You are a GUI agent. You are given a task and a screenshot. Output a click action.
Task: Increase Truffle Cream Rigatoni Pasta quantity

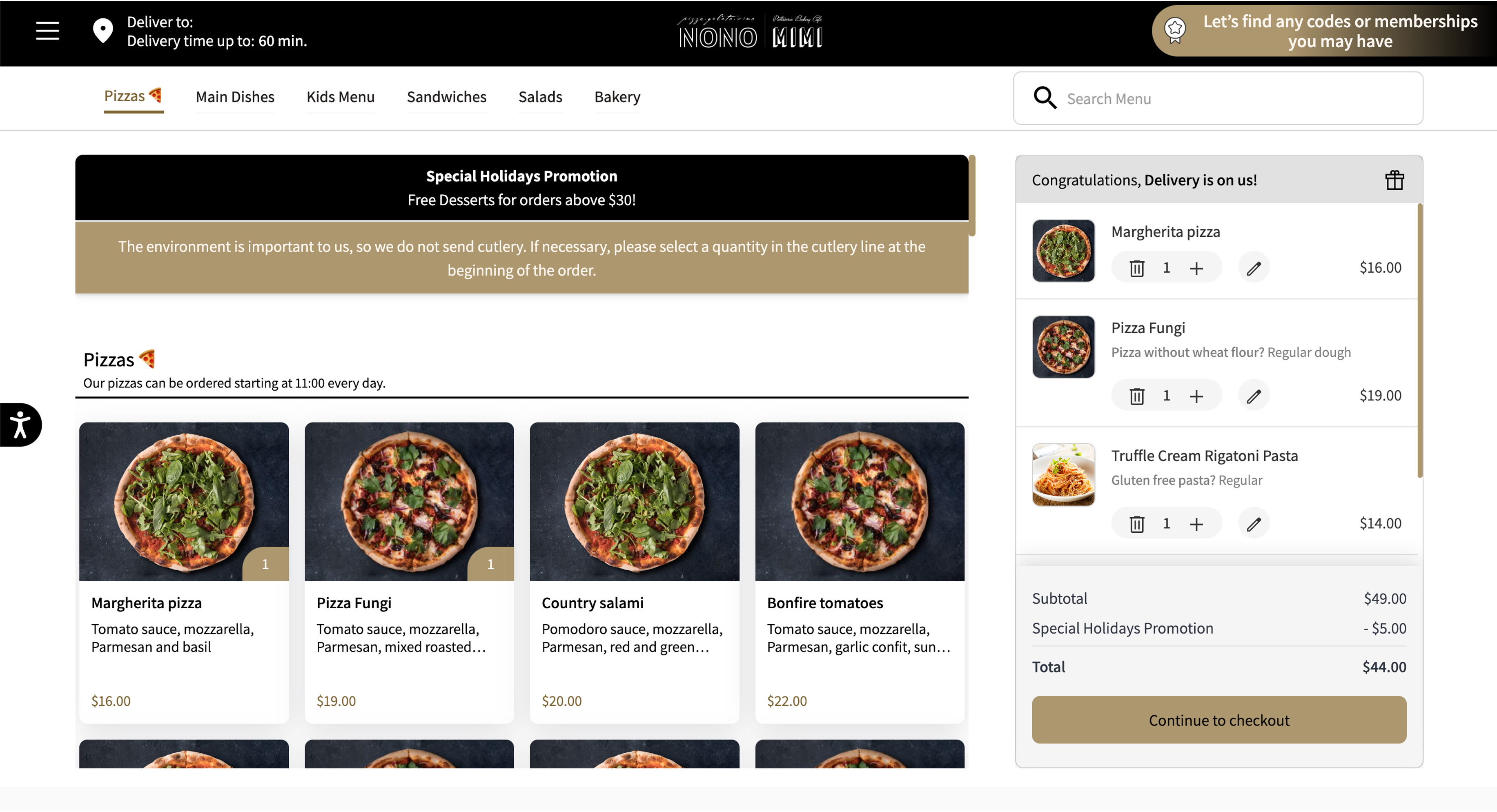(1196, 524)
